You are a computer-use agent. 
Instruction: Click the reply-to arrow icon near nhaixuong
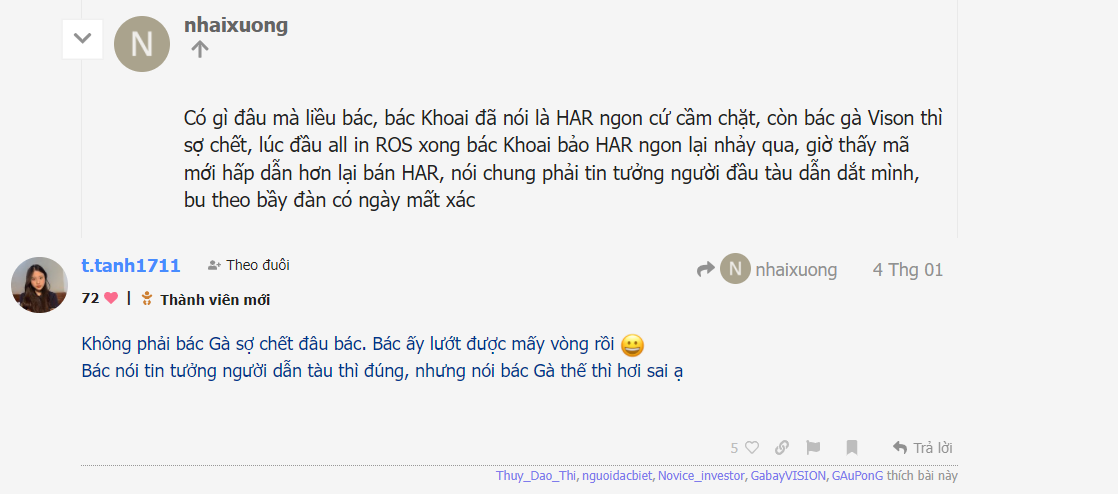[706, 269]
